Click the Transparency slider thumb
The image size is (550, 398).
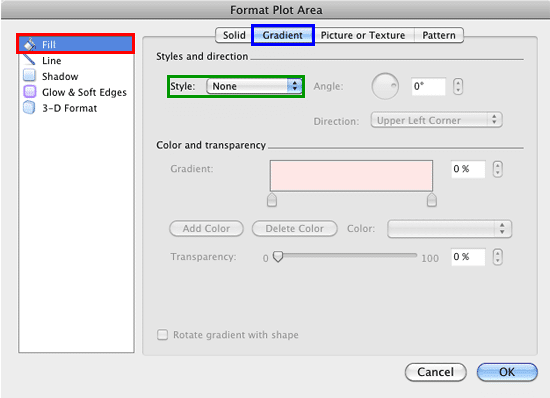278,256
